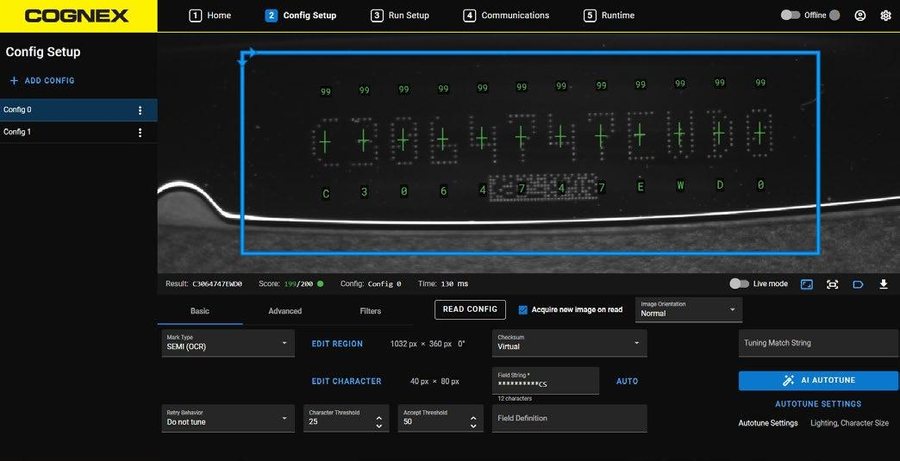900x461 pixels.
Task: Click the ADD CONFIG button
Action: pos(42,81)
